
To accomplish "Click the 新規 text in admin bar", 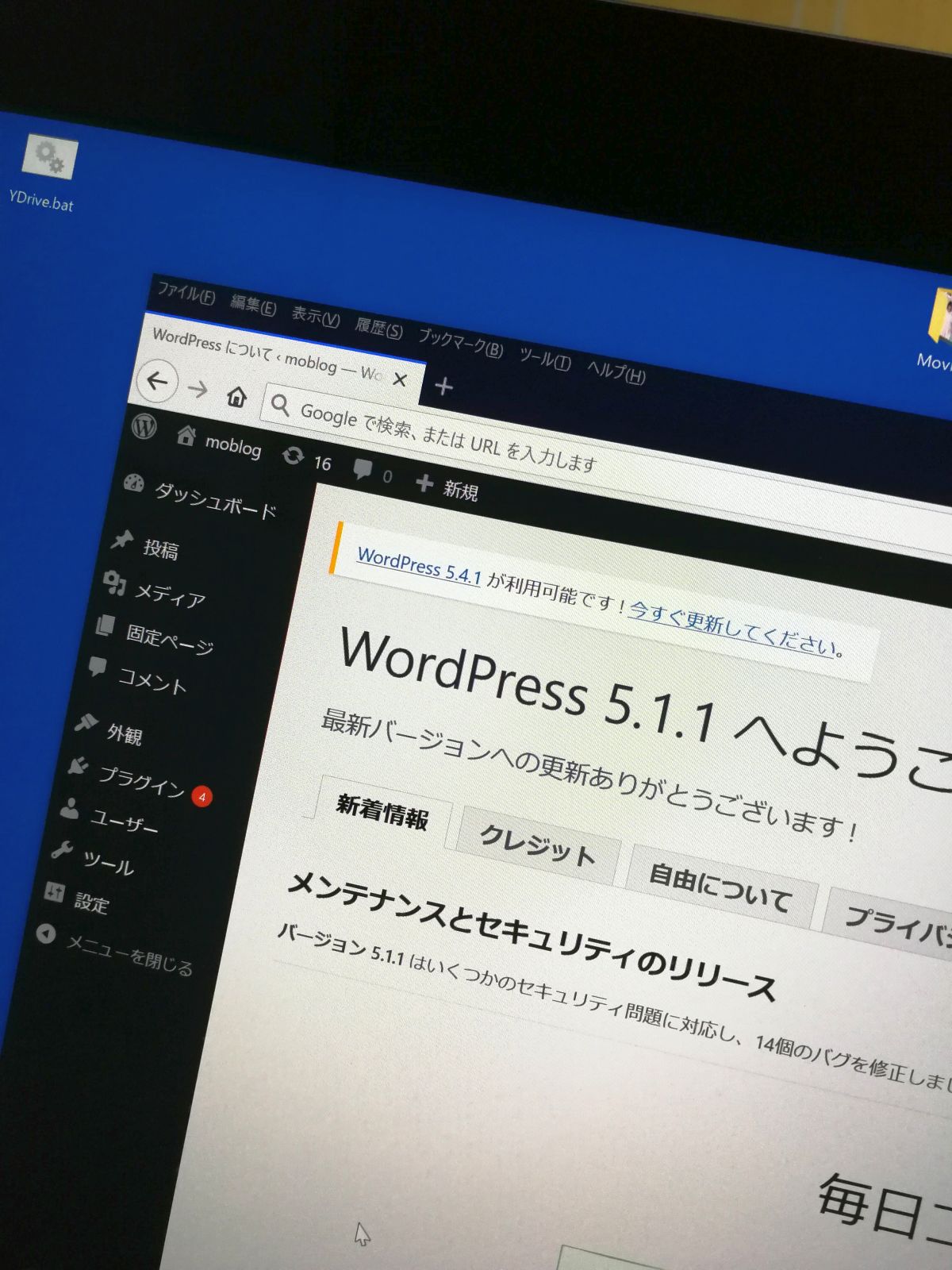I will (x=460, y=491).
